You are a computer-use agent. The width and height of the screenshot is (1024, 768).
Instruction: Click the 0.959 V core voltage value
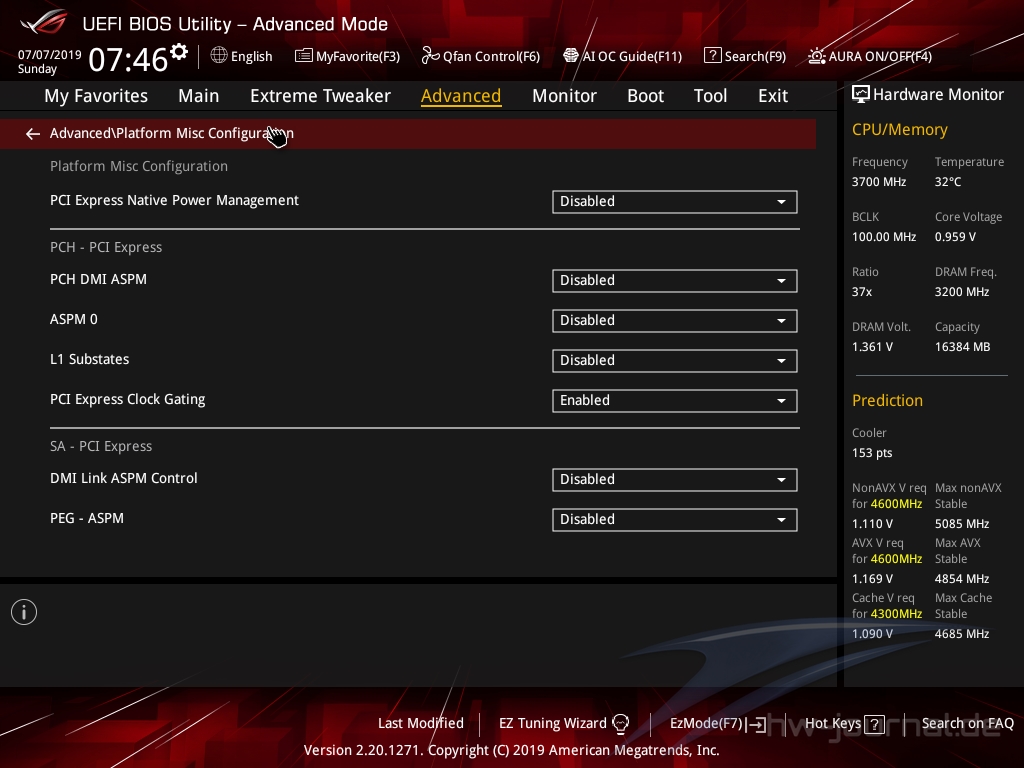point(955,236)
